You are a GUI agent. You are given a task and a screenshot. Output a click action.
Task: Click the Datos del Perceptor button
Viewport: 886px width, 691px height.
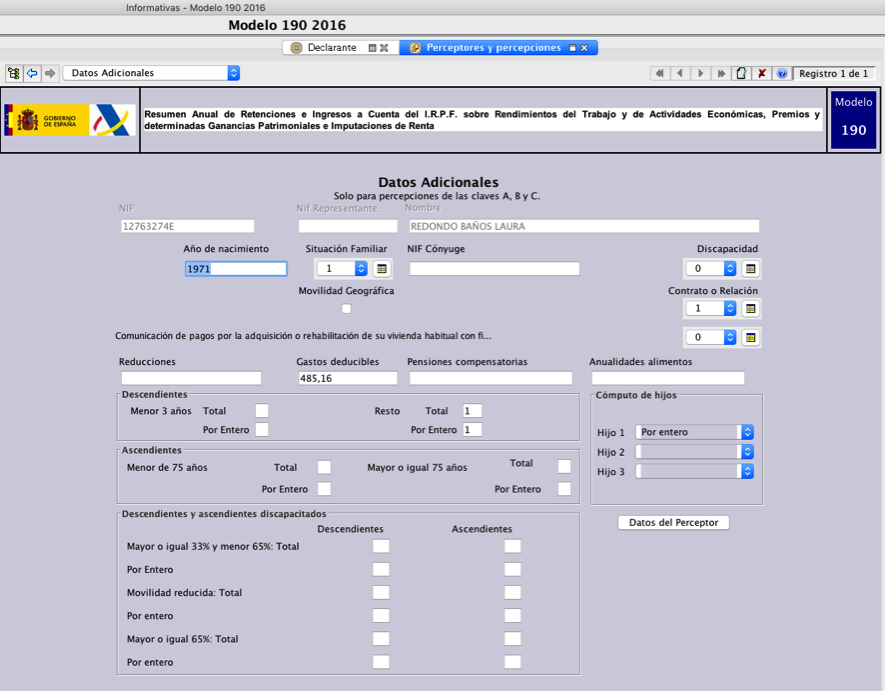(x=674, y=523)
